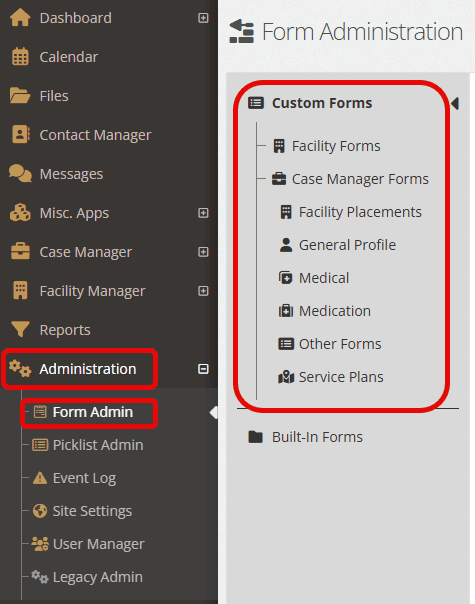The width and height of the screenshot is (475, 604).
Task: Collapse the Administration menu minus box
Action: [203, 369]
